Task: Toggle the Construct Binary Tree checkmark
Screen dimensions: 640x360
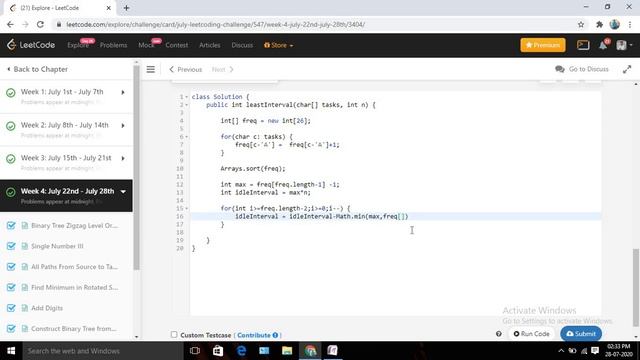Action: point(11,329)
